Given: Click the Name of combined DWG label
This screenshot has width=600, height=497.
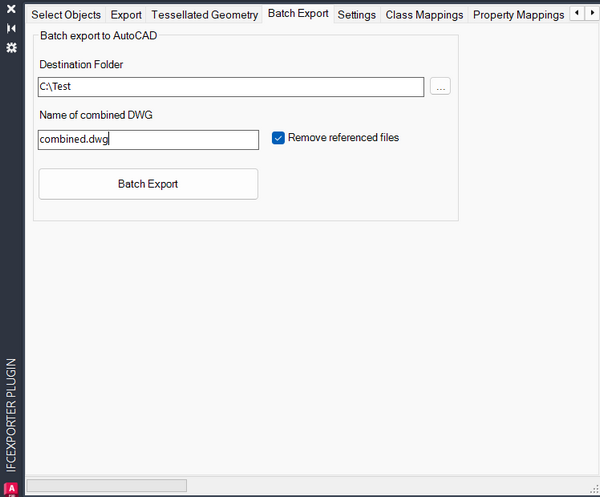Looking at the screenshot, I should coord(96,115).
